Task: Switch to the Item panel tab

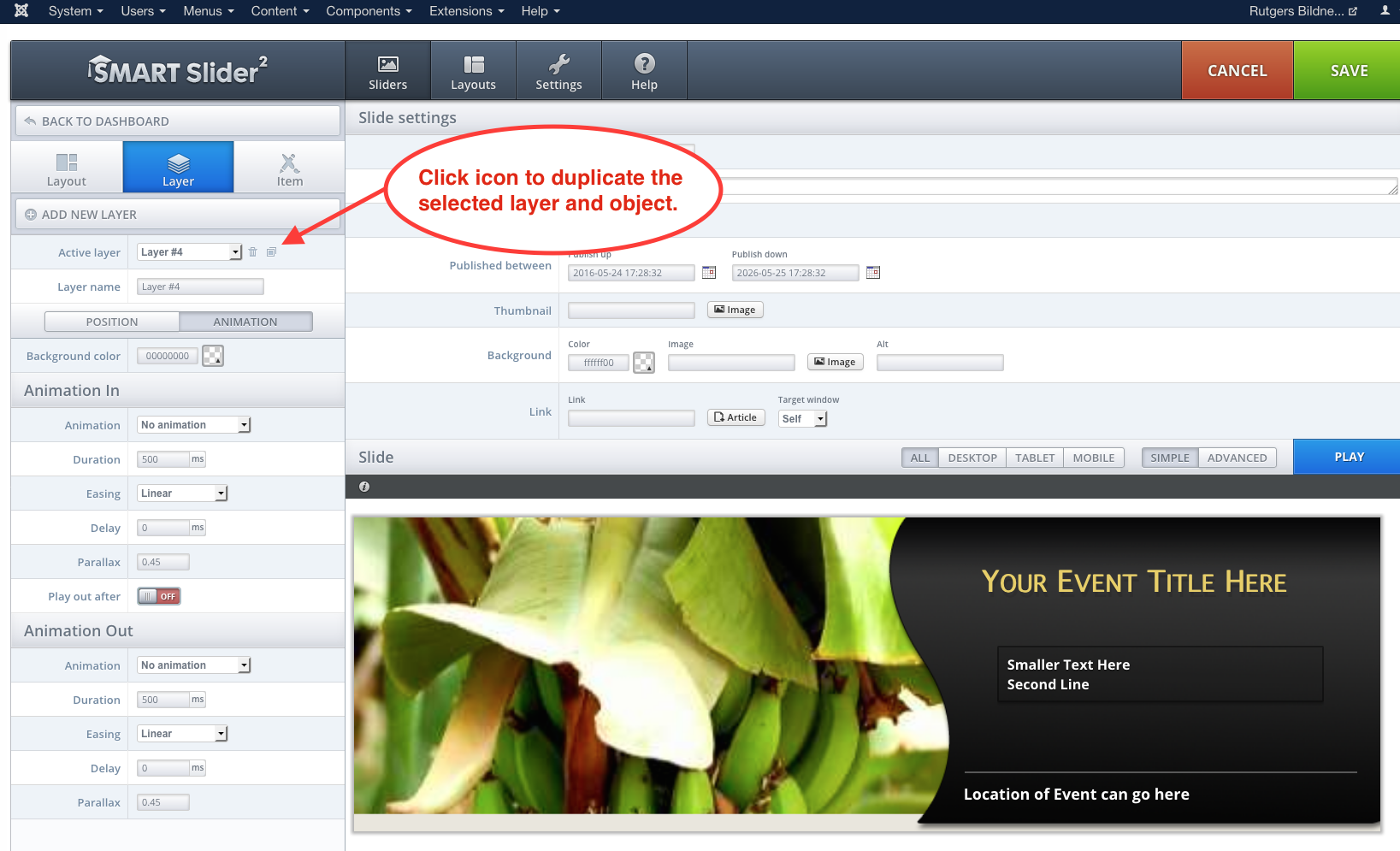Action: click(289, 167)
